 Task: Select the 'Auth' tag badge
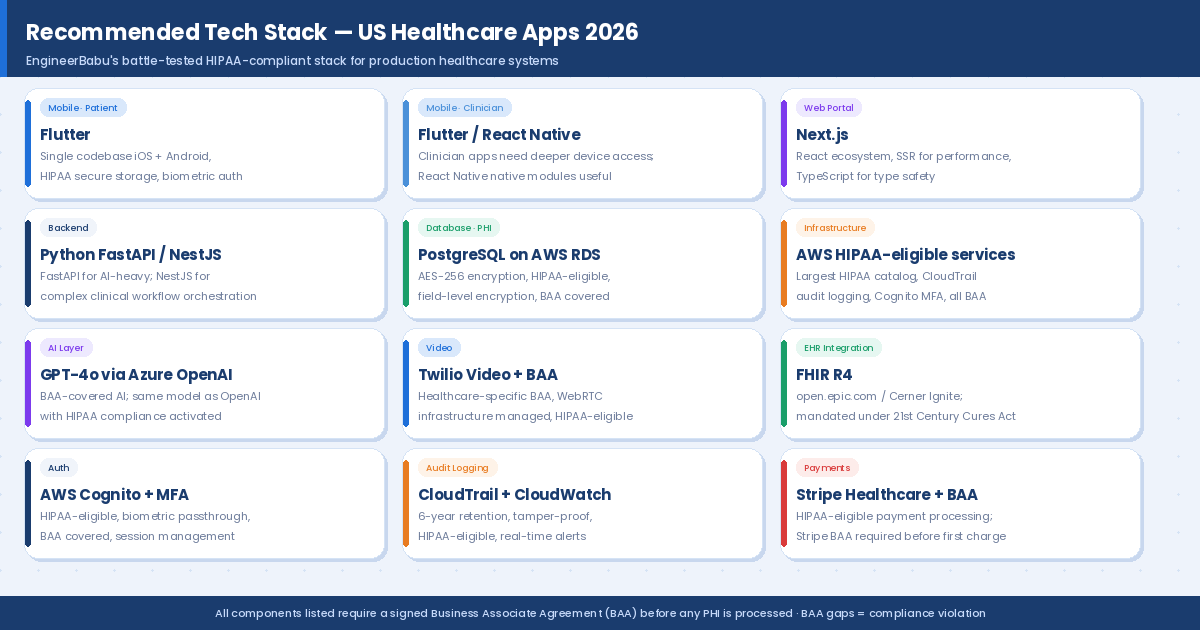[x=59, y=468]
